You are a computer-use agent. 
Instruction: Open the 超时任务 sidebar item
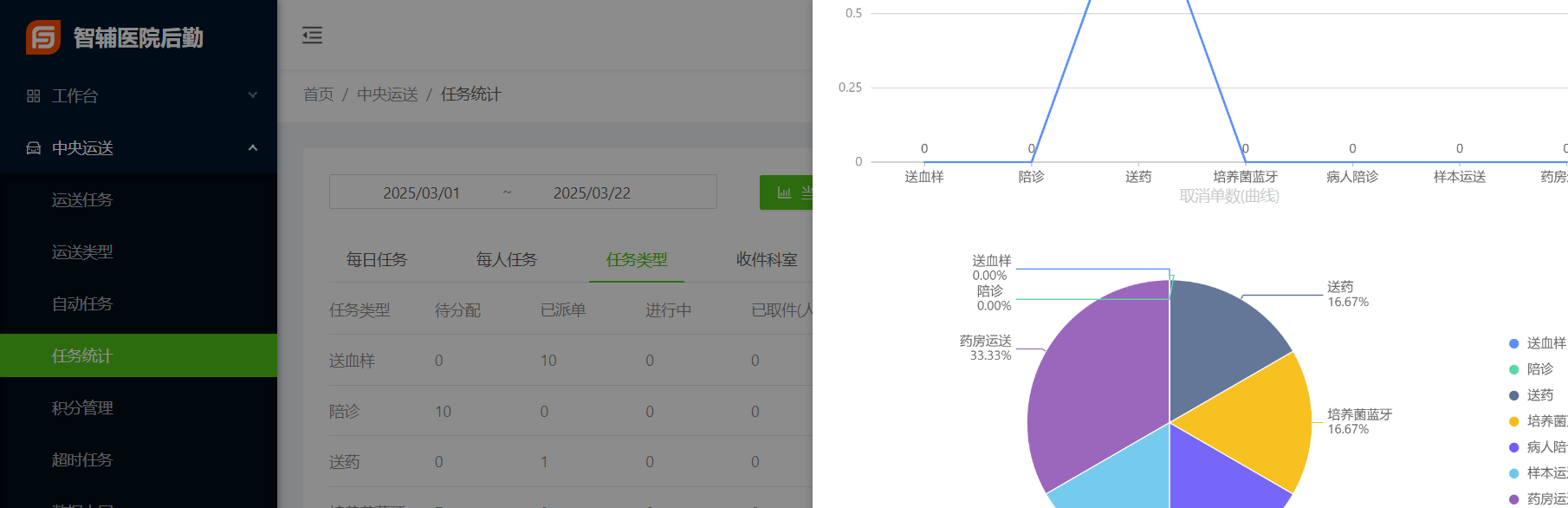click(139, 459)
